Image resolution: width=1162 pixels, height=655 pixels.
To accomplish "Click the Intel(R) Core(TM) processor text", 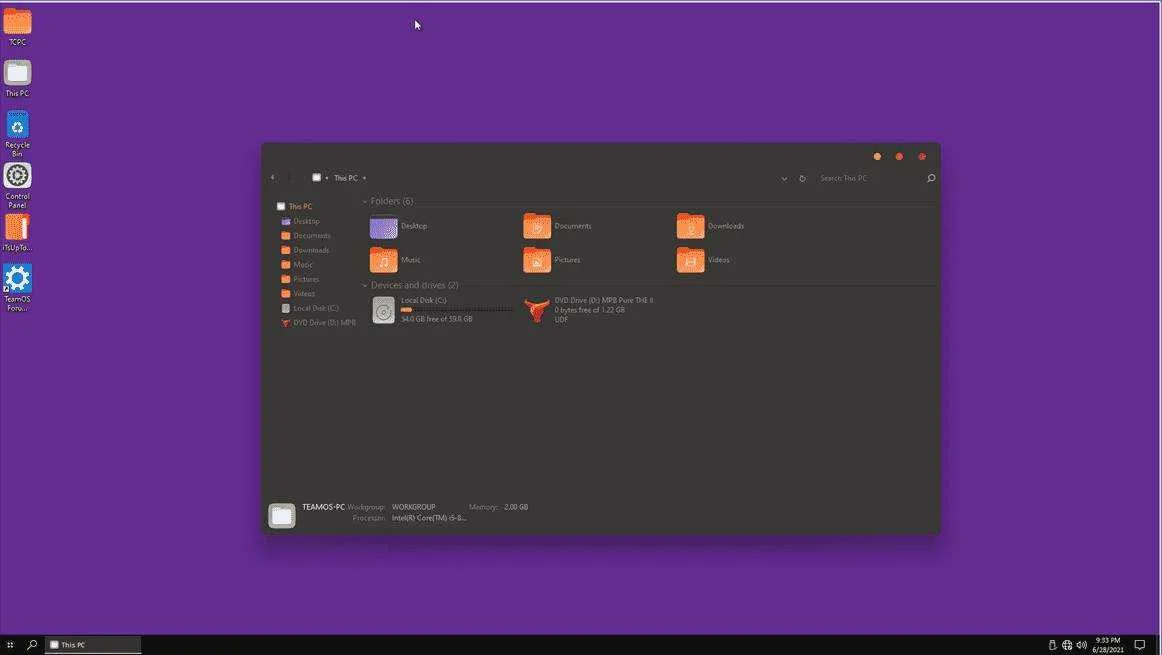I will point(429,518).
